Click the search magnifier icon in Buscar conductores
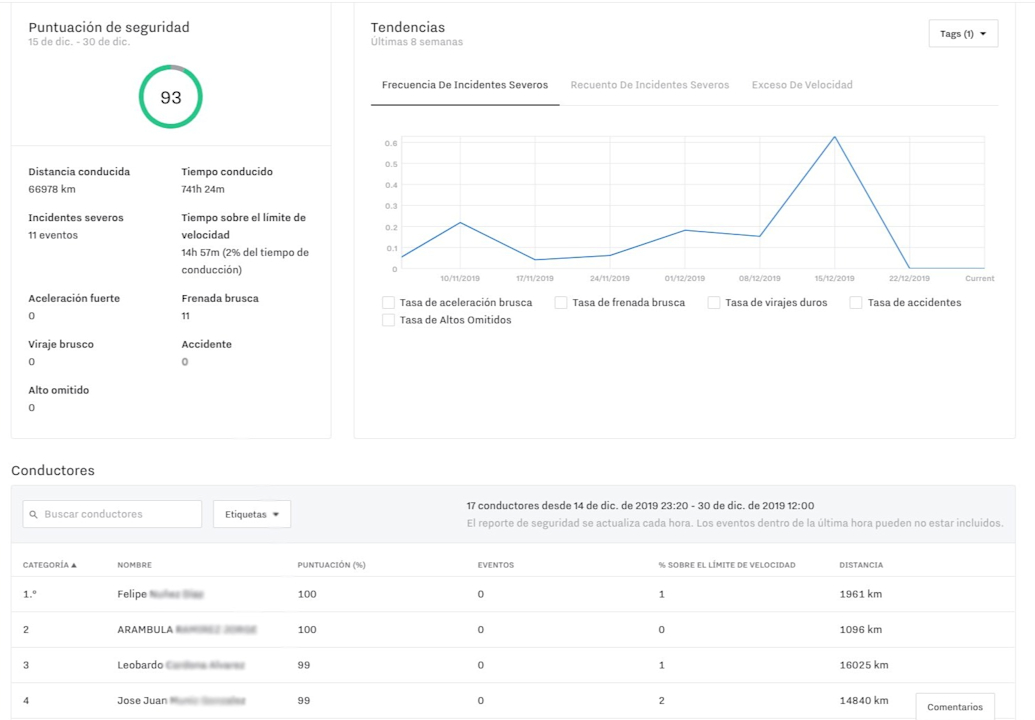Image resolution: width=1035 pixels, height=720 pixels. point(34,515)
